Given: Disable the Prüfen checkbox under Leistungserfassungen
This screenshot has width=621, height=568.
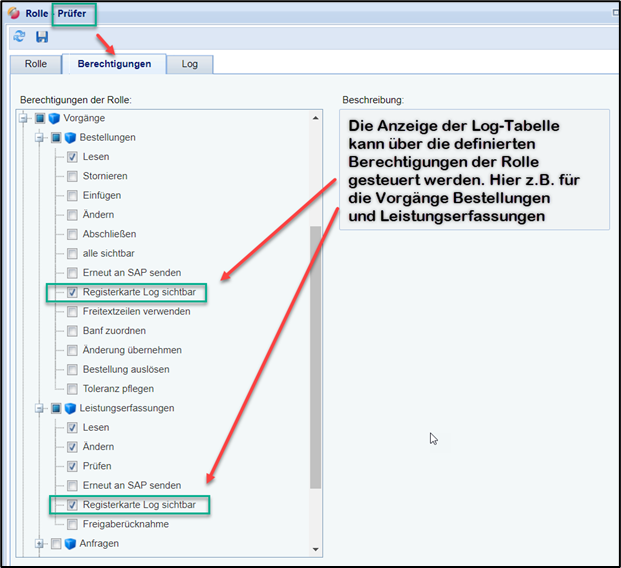Looking at the screenshot, I should click(73, 466).
